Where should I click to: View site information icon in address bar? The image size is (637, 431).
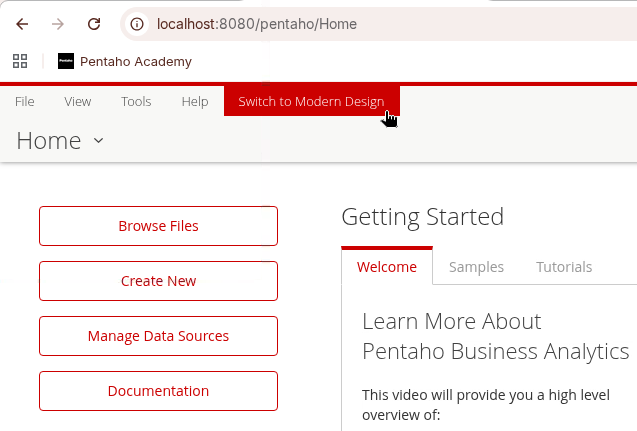[x=138, y=23]
